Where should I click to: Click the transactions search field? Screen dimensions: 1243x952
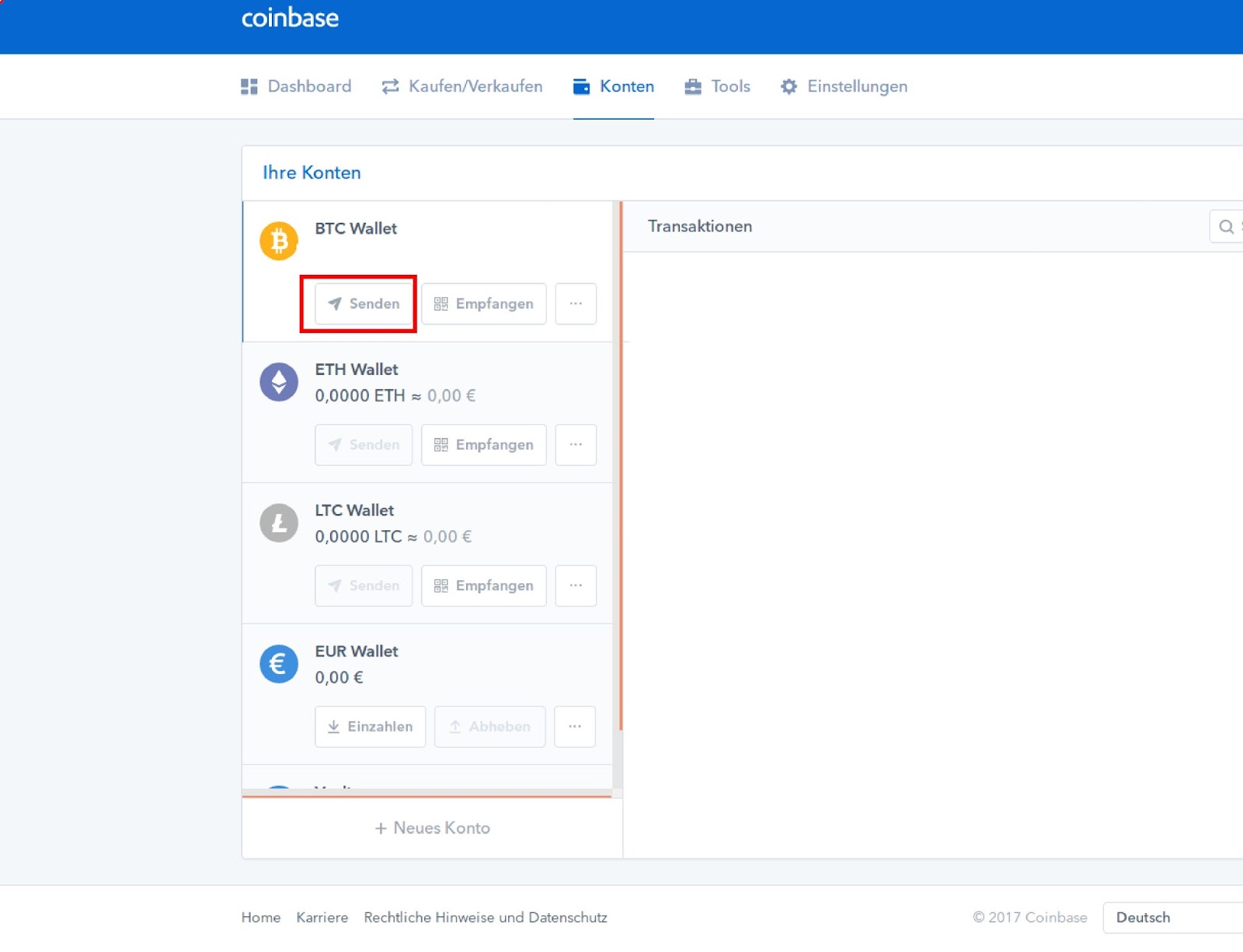pyautogui.click(x=1227, y=227)
